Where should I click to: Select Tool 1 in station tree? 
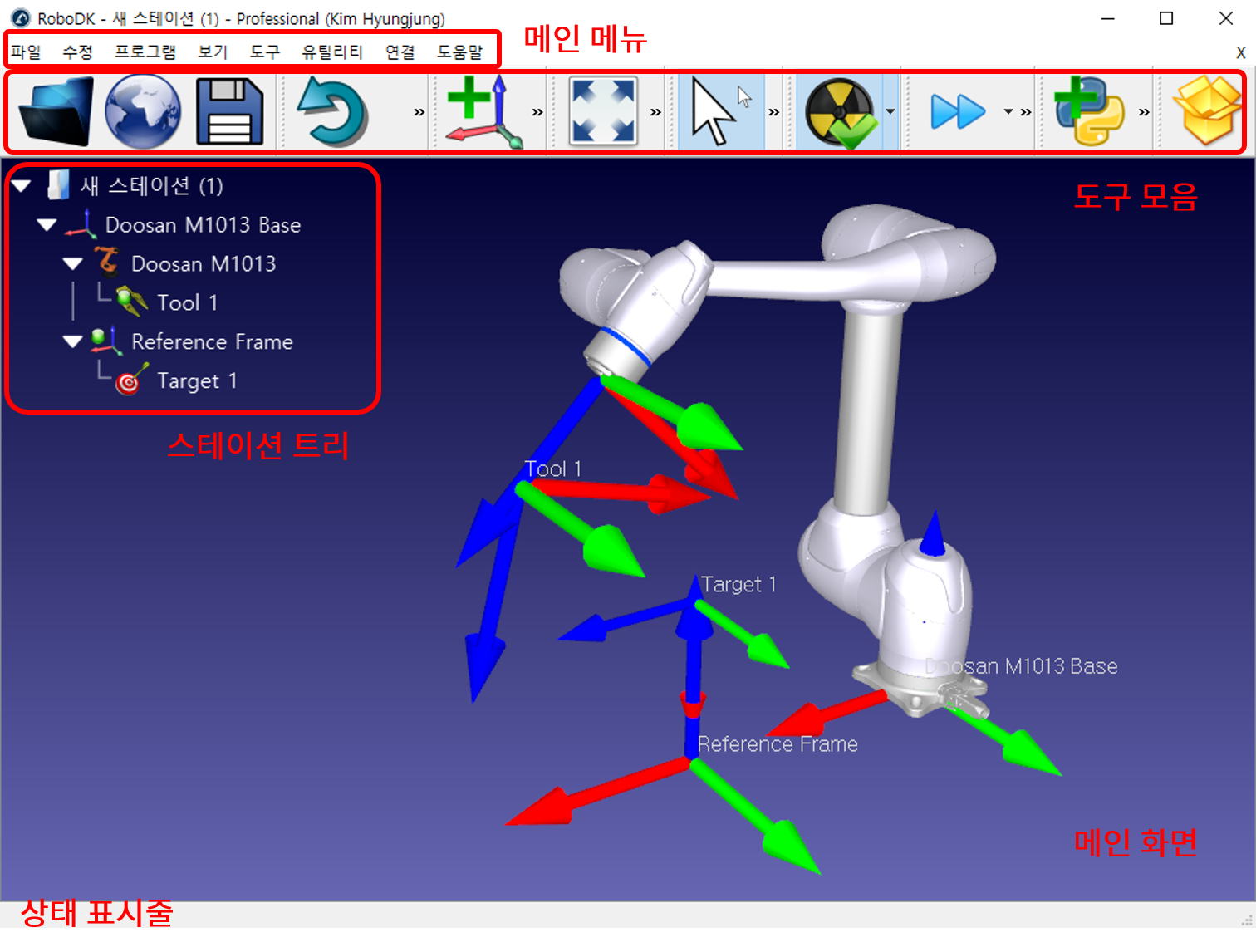pos(188,303)
